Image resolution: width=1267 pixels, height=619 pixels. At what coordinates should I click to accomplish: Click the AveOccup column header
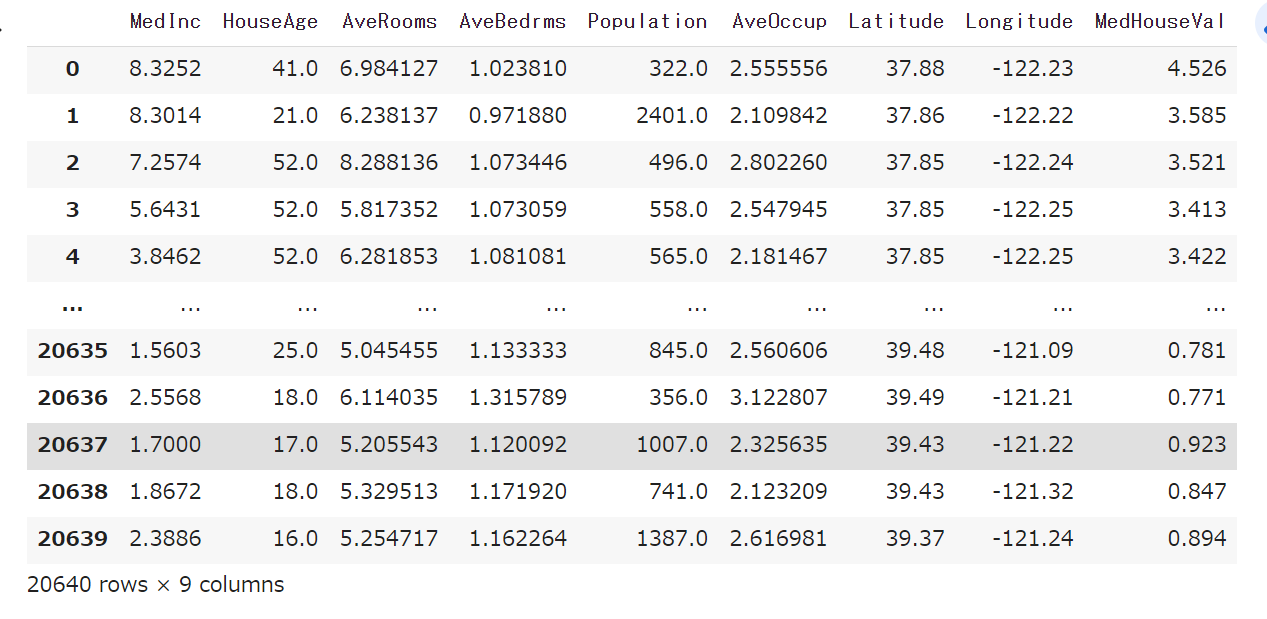[x=780, y=21]
